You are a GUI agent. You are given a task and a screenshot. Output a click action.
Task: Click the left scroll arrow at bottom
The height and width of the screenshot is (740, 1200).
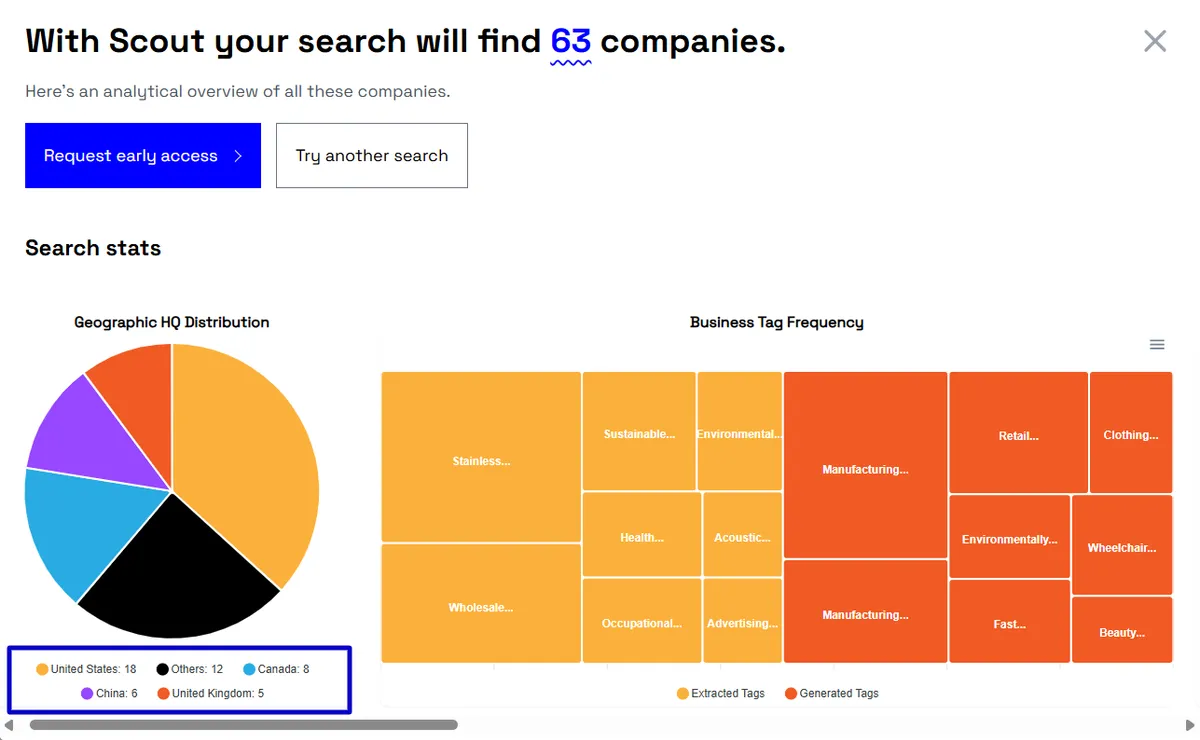click(9, 725)
